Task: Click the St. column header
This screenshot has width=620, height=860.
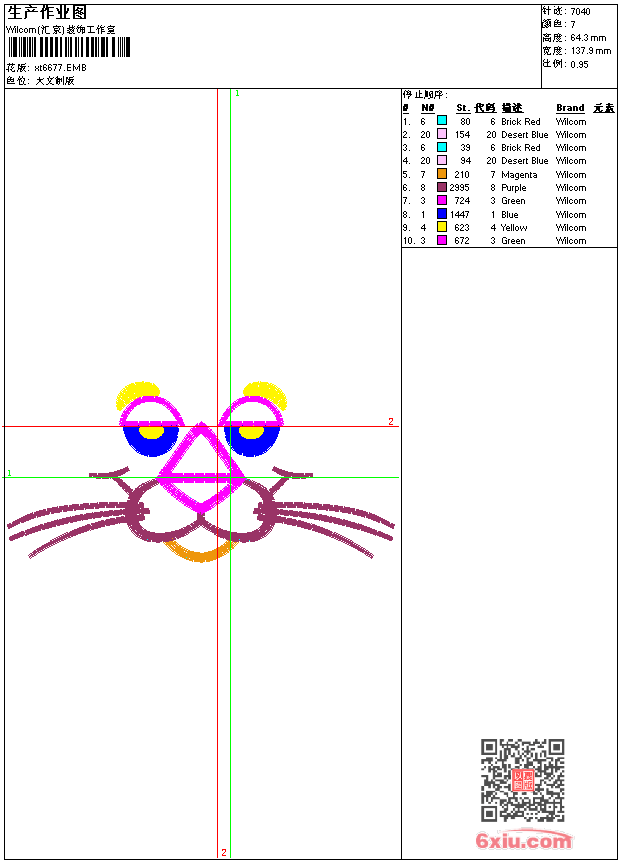Action: coord(463,108)
